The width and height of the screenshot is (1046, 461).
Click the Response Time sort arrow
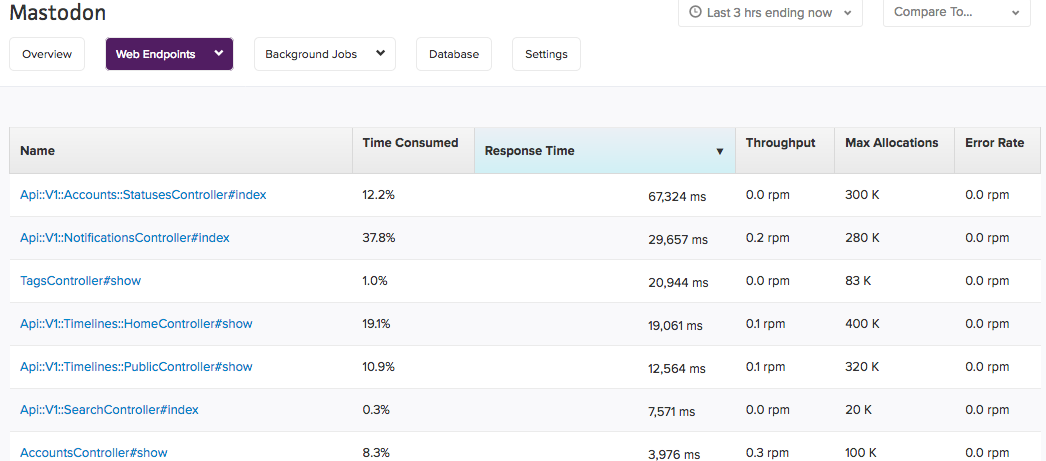pyautogui.click(x=720, y=151)
